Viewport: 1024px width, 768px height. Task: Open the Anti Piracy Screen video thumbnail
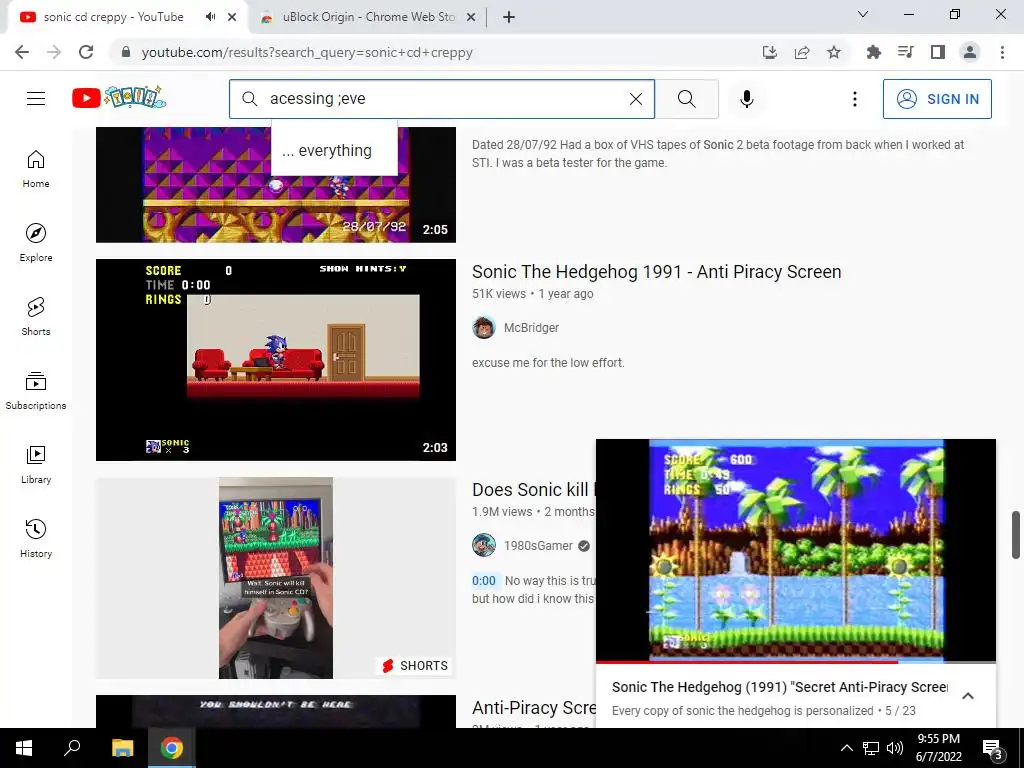pyautogui.click(x=276, y=360)
